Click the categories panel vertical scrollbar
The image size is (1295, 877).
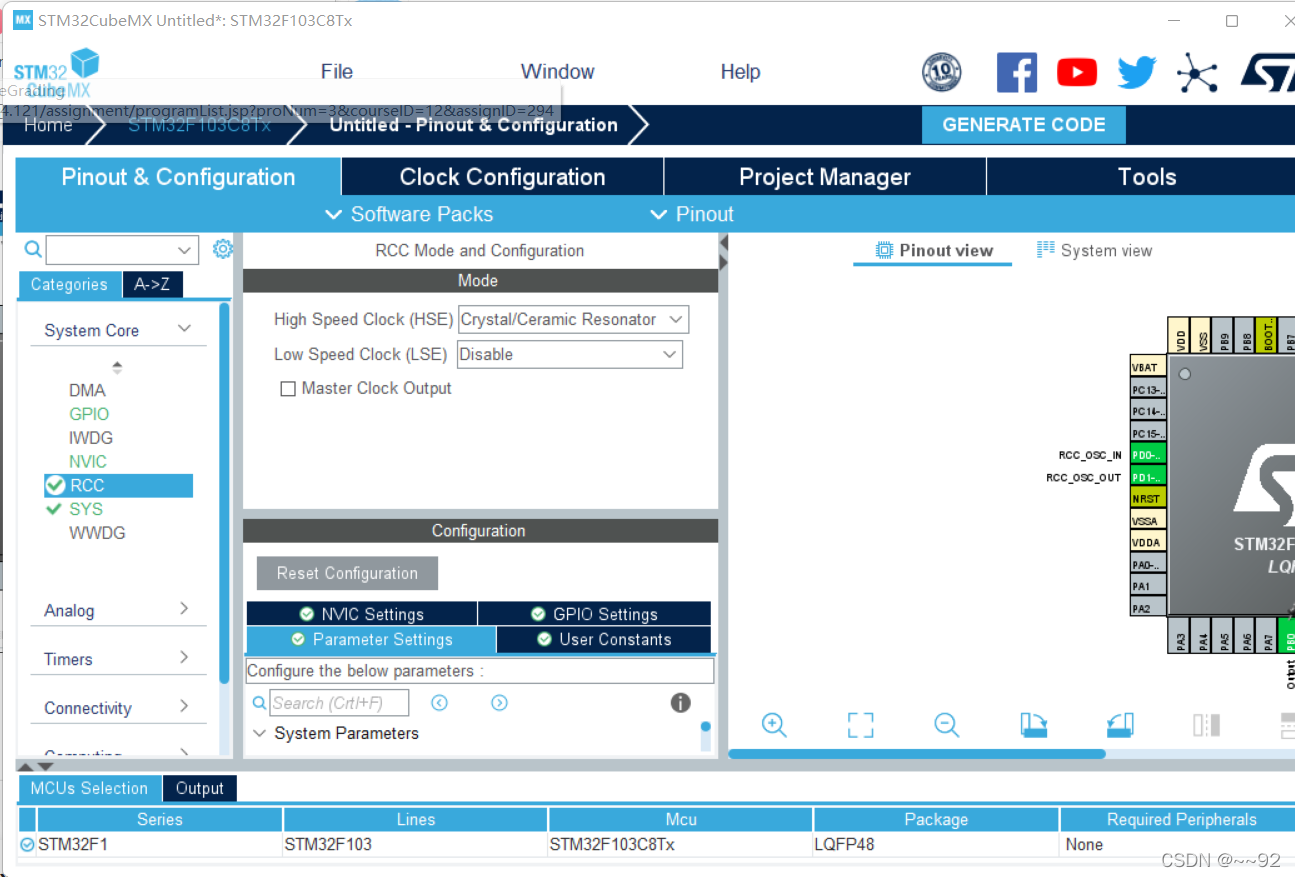(x=224, y=493)
